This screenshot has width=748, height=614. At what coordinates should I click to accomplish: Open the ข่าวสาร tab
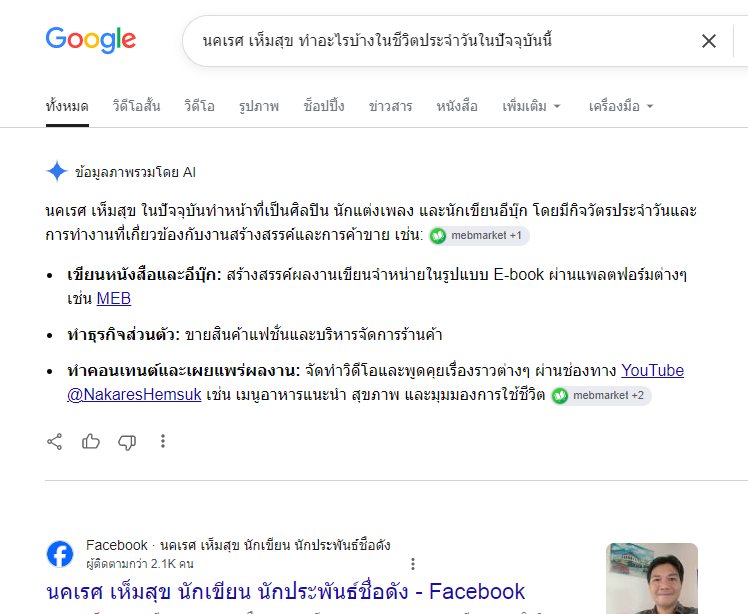[x=390, y=106]
